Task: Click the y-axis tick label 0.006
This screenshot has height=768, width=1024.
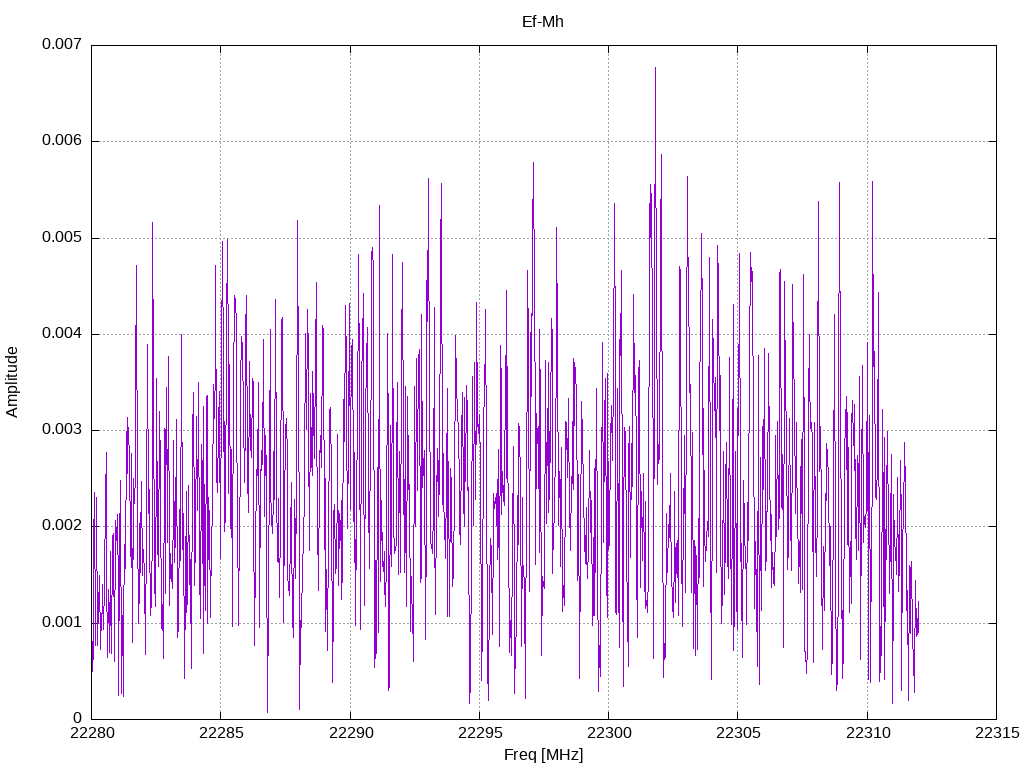Action: point(62,141)
